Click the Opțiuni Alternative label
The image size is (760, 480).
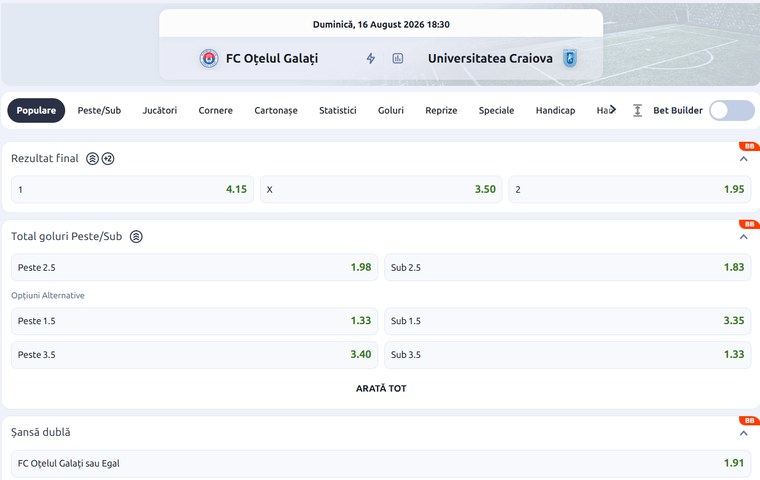click(x=48, y=296)
